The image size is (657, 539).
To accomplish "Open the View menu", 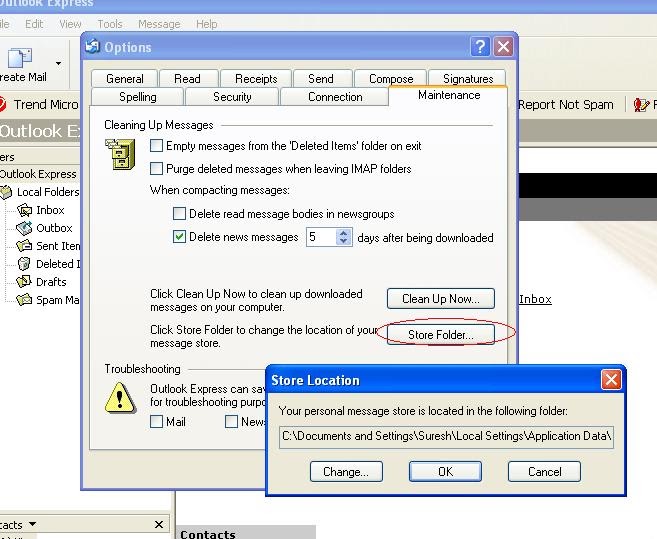I will 70,24.
